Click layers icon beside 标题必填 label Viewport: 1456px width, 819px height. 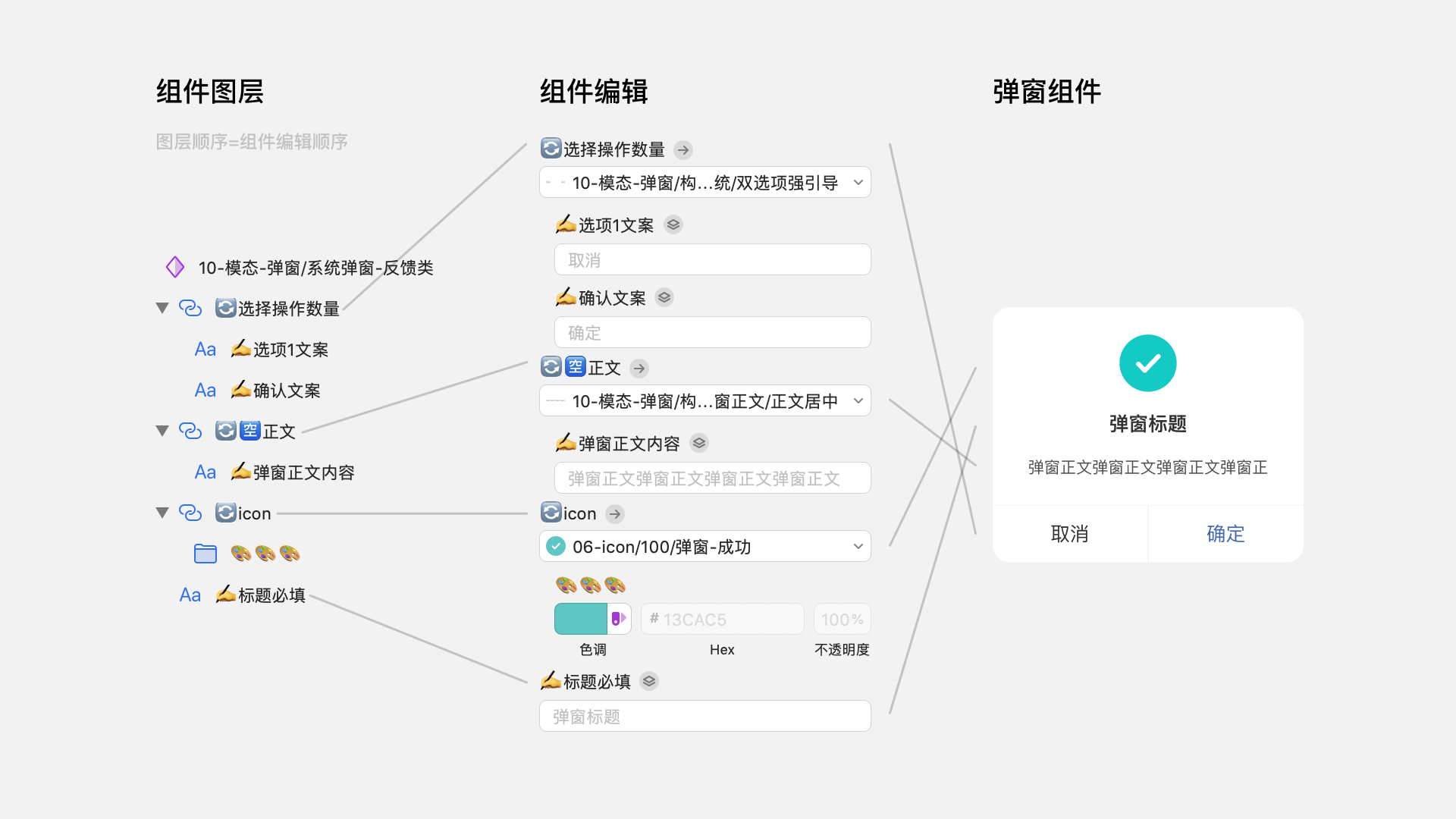tap(649, 681)
